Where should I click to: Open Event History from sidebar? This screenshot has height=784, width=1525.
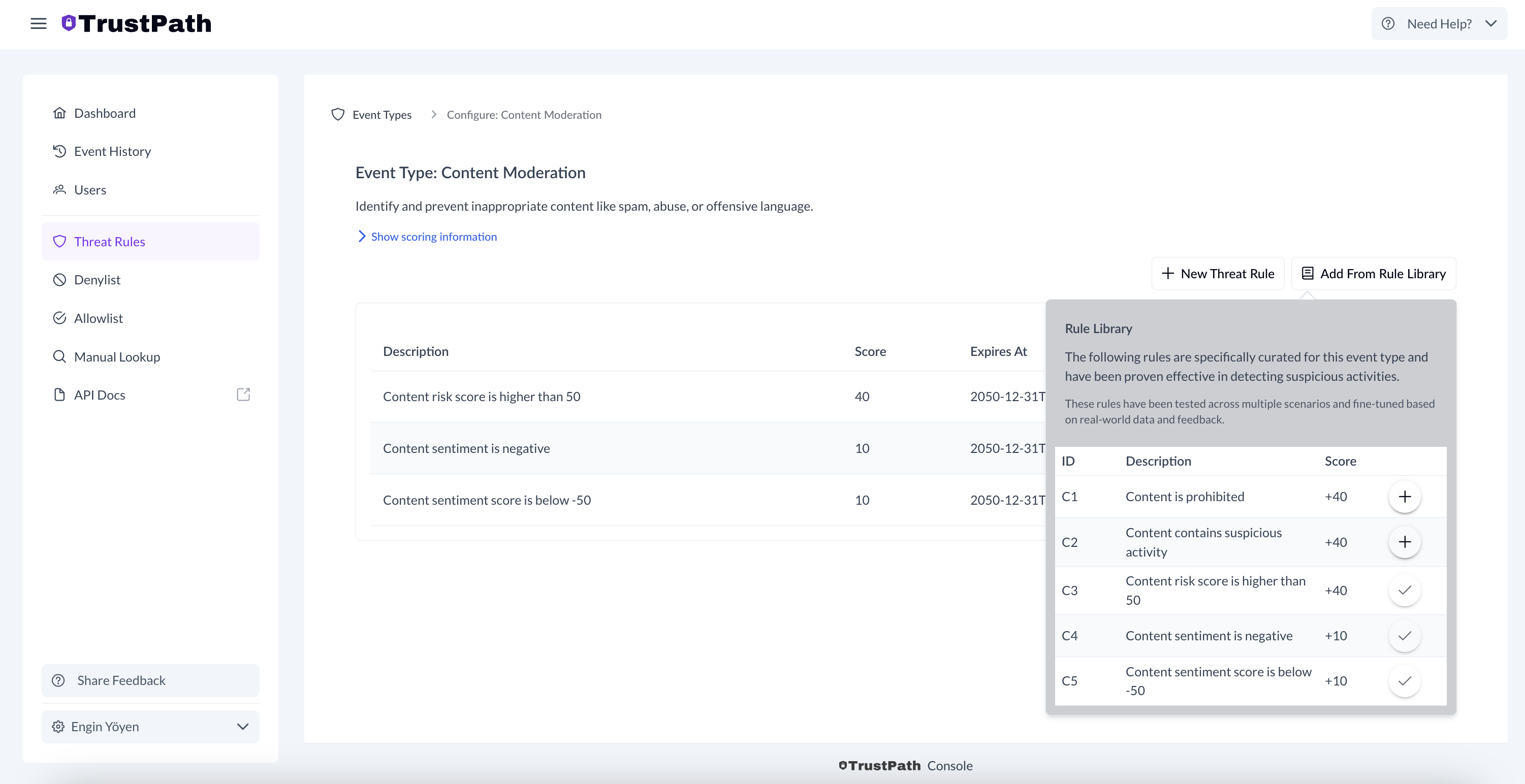pos(150,151)
